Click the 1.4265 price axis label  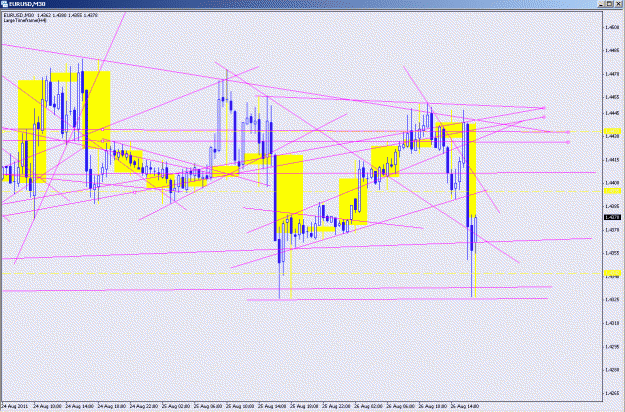tap(612, 393)
